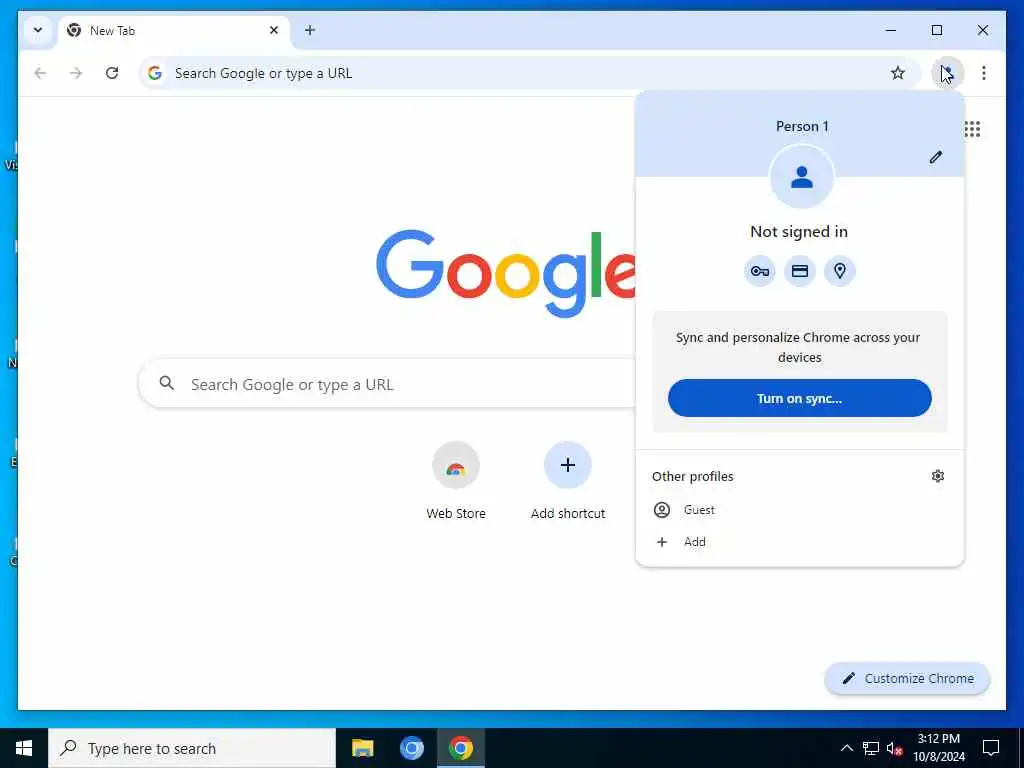Image resolution: width=1024 pixels, height=768 pixels.
Task: Click the Google logo on page
Action: click(x=505, y=273)
